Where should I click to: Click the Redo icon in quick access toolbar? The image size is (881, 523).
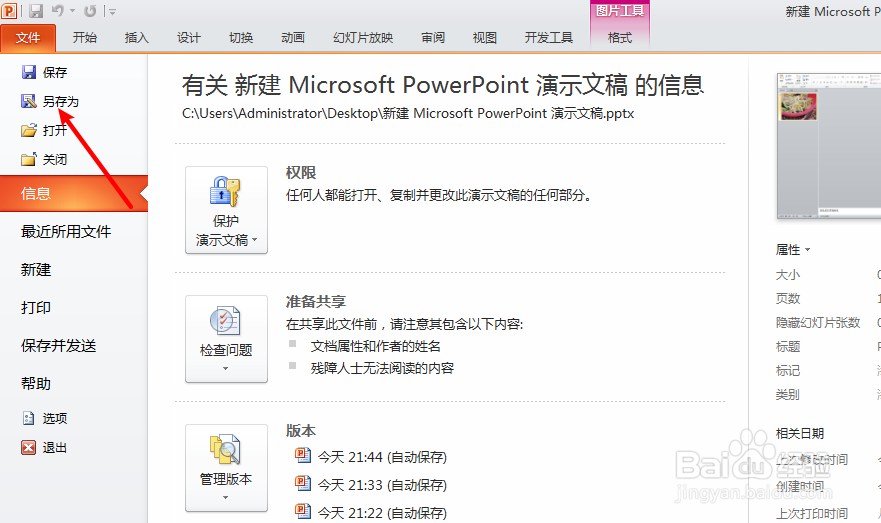coord(90,11)
